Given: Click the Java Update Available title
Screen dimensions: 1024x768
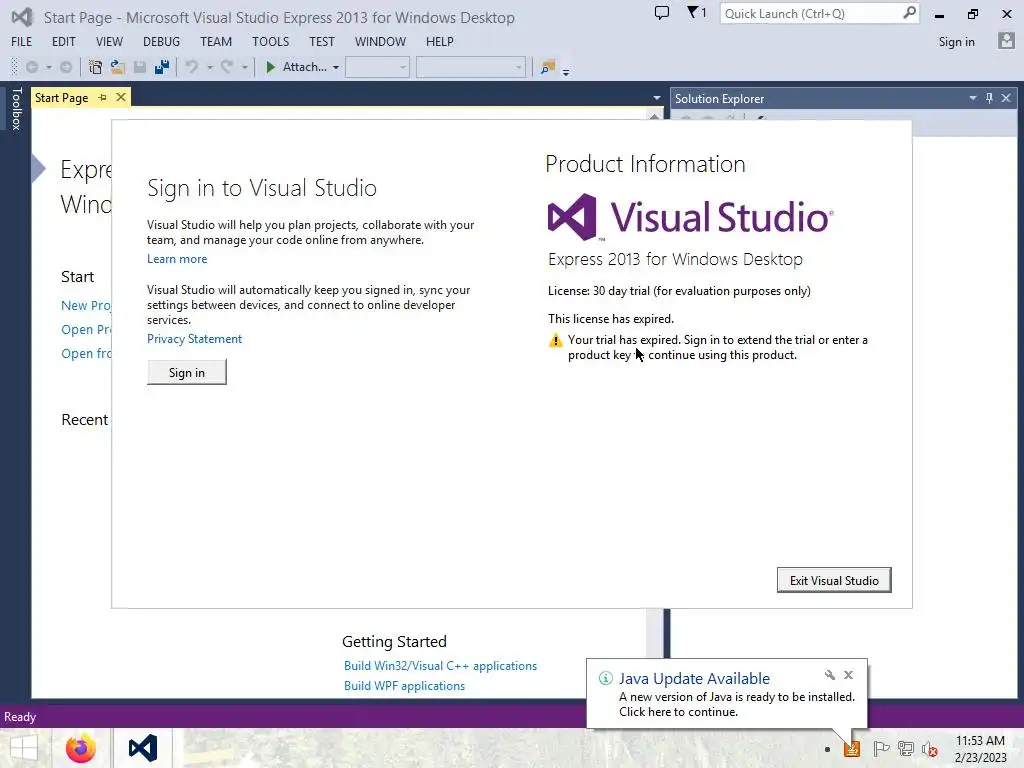Looking at the screenshot, I should coord(694,679).
